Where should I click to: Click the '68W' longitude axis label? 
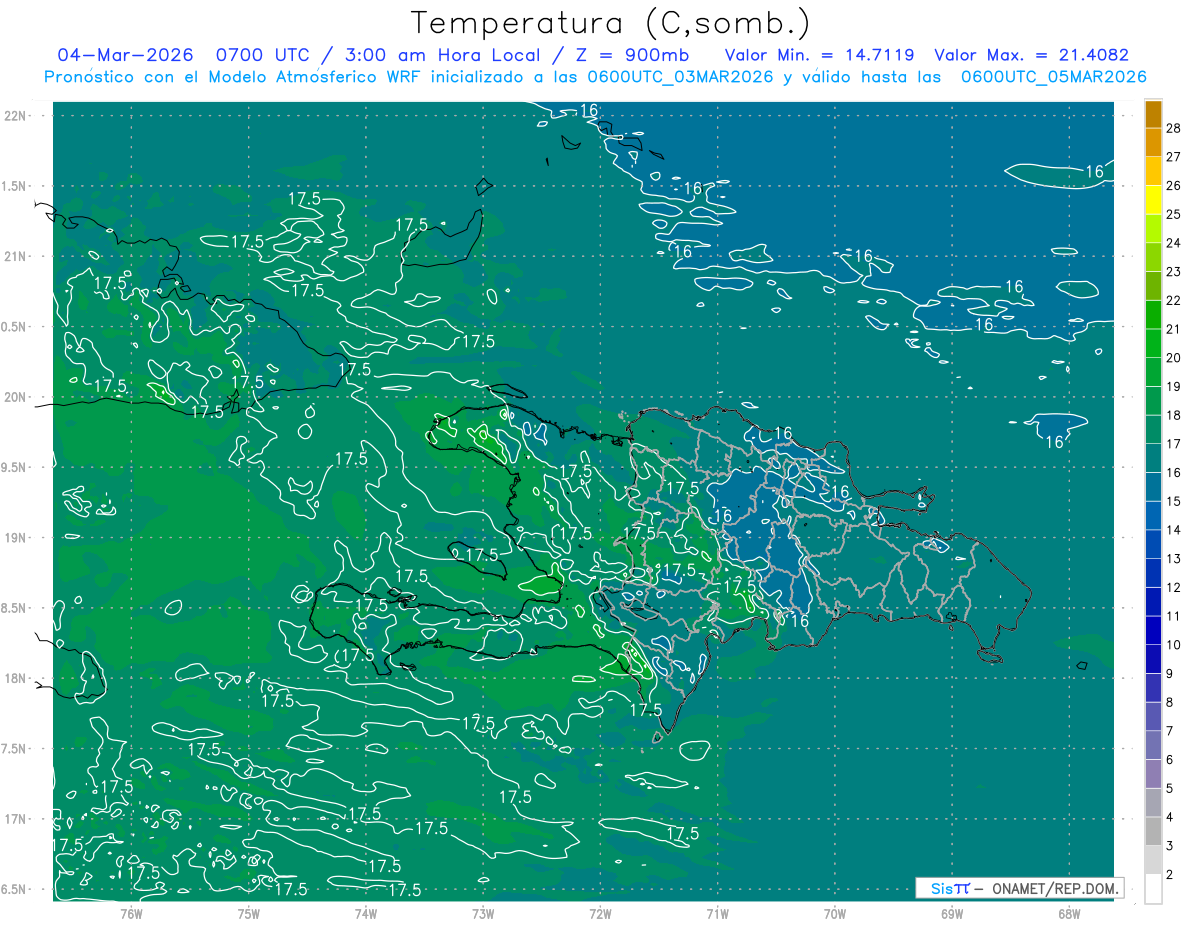coord(1068,913)
